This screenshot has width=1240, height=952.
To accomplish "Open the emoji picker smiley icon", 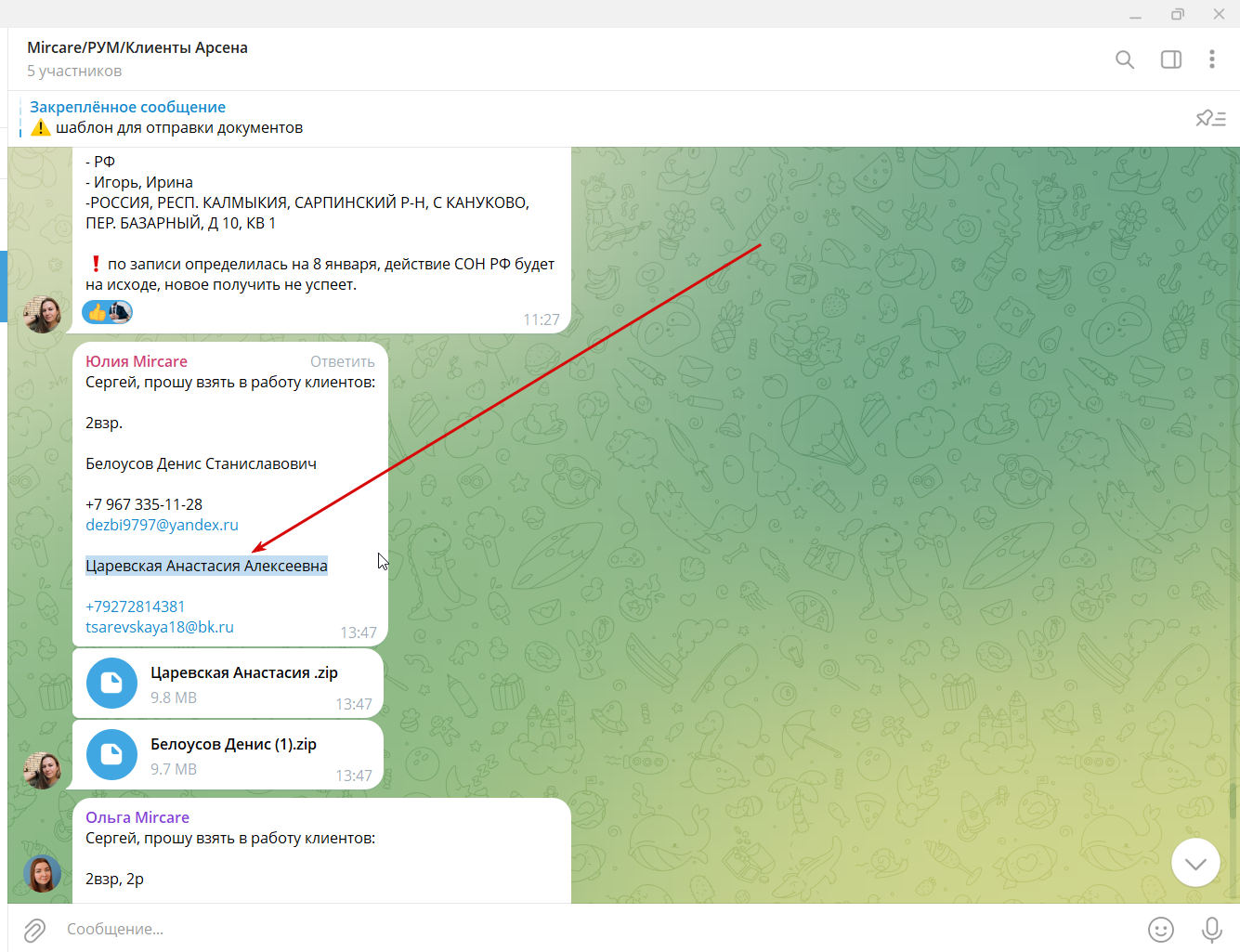I will [x=1161, y=929].
